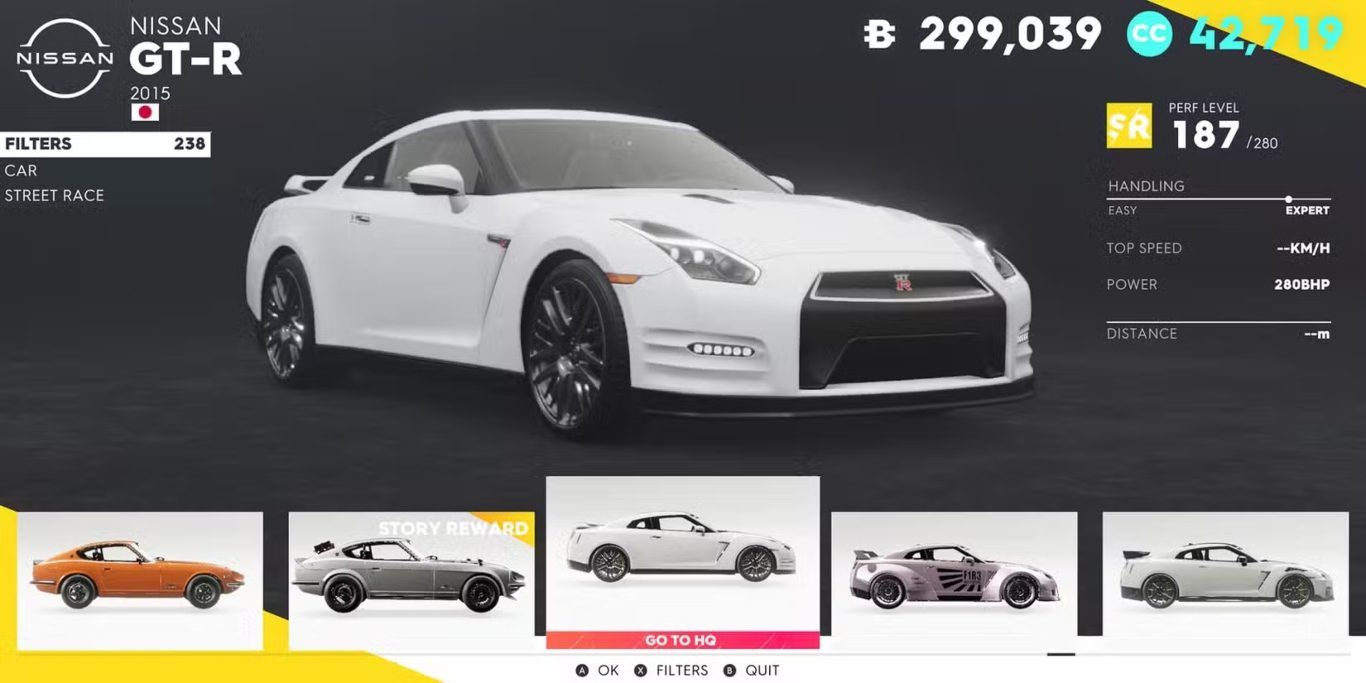Viewport: 1366px width, 683px height.
Task: Click the X button icon for Filters
Action: [x=641, y=670]
